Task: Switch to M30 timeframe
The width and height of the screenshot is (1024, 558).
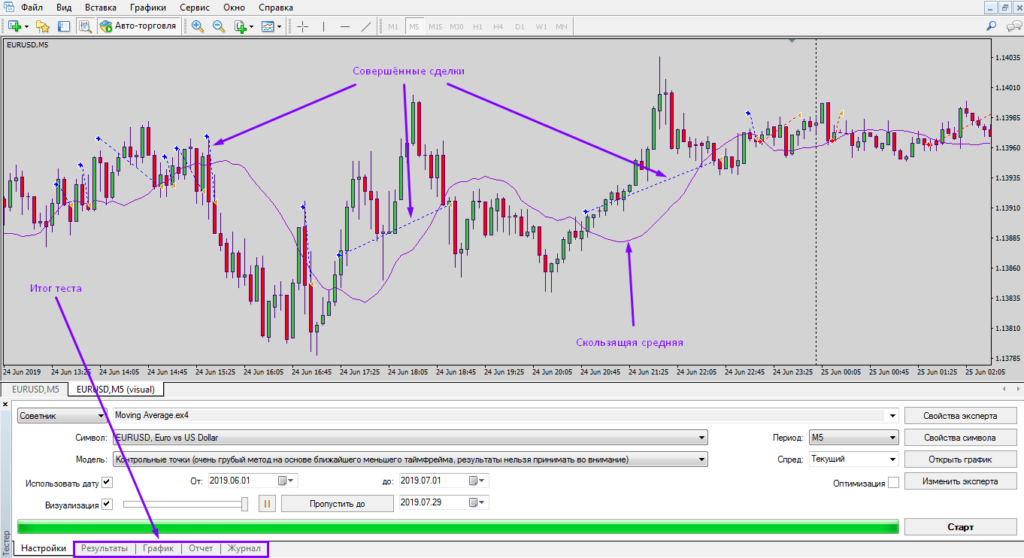Action: (456, 27)
